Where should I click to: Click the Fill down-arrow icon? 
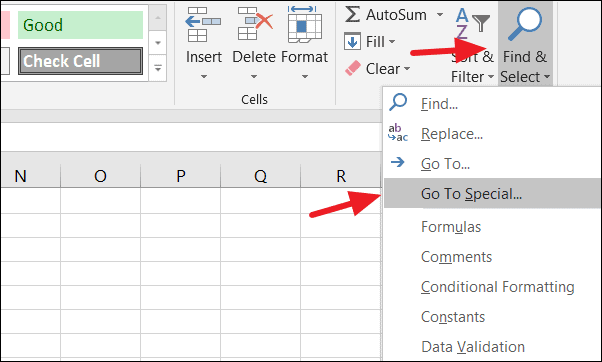352,41
